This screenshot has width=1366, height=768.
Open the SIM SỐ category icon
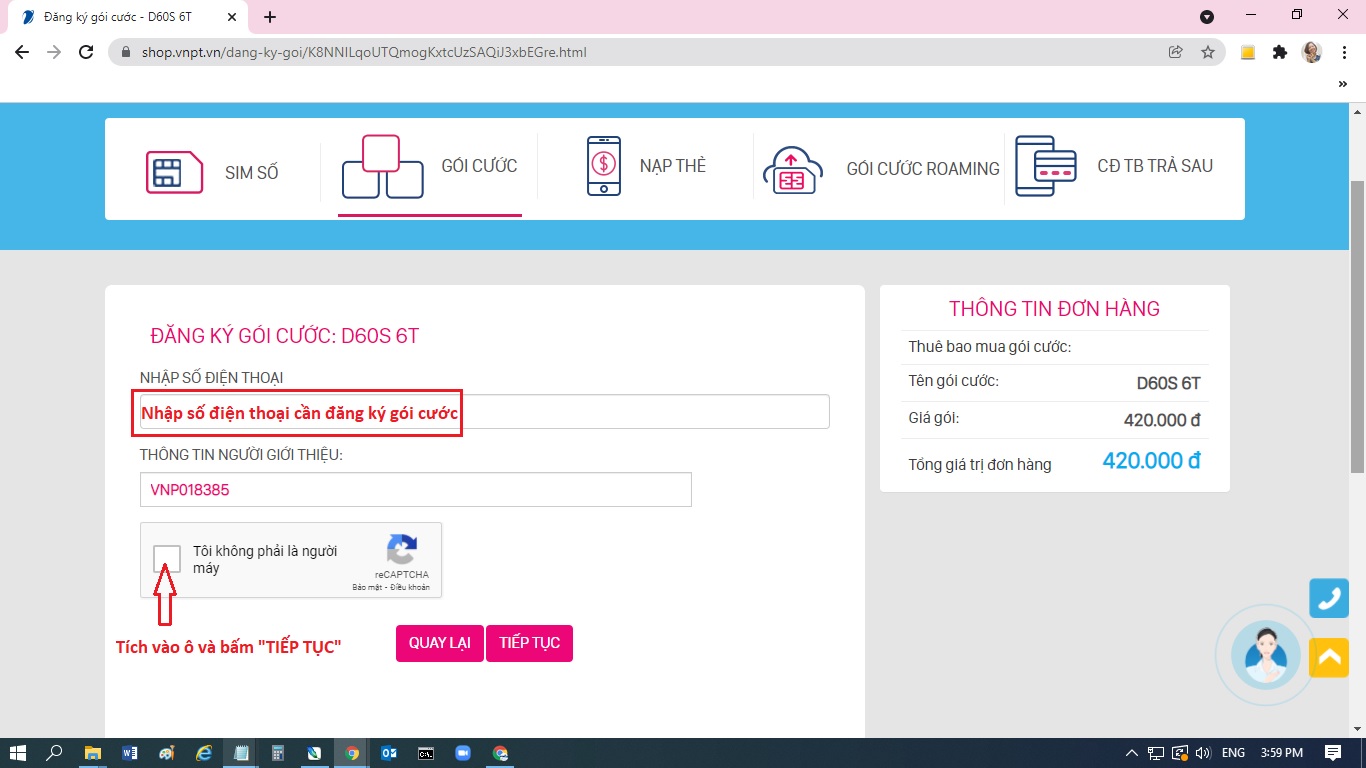(174, 172)
